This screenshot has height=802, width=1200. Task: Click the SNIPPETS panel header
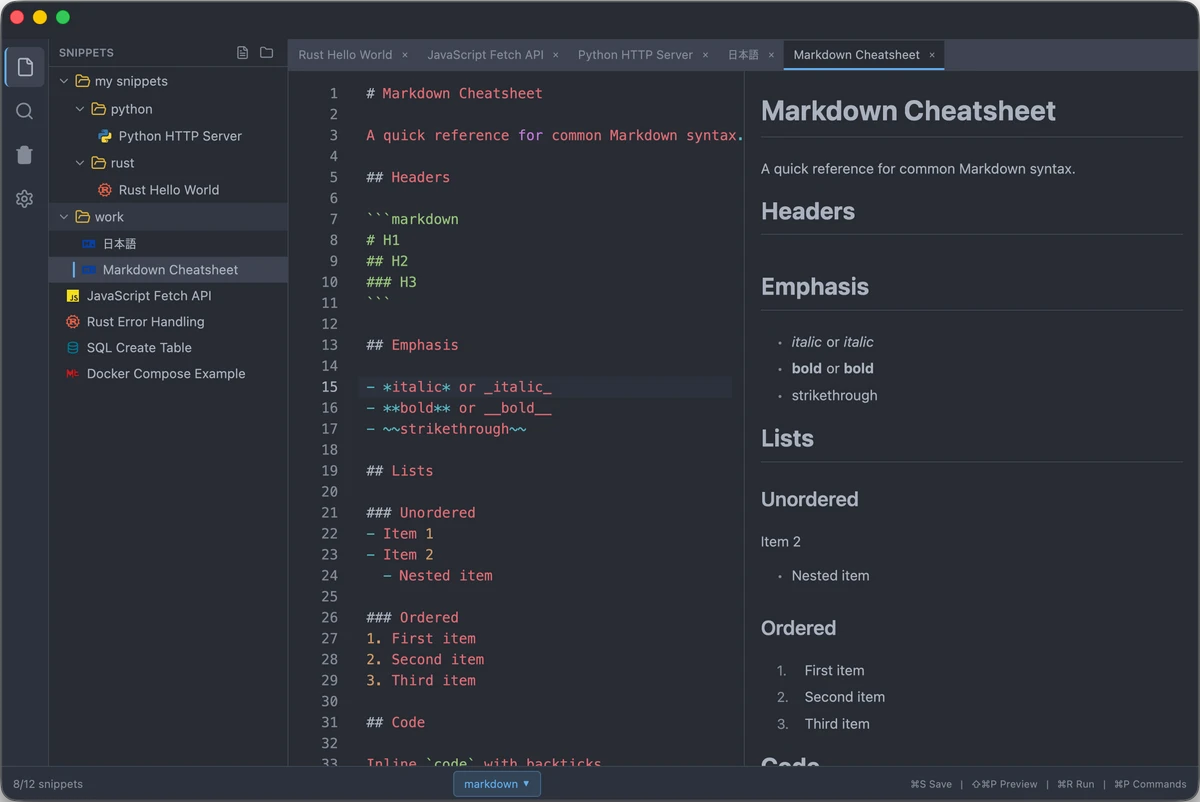tap(86, 53)
